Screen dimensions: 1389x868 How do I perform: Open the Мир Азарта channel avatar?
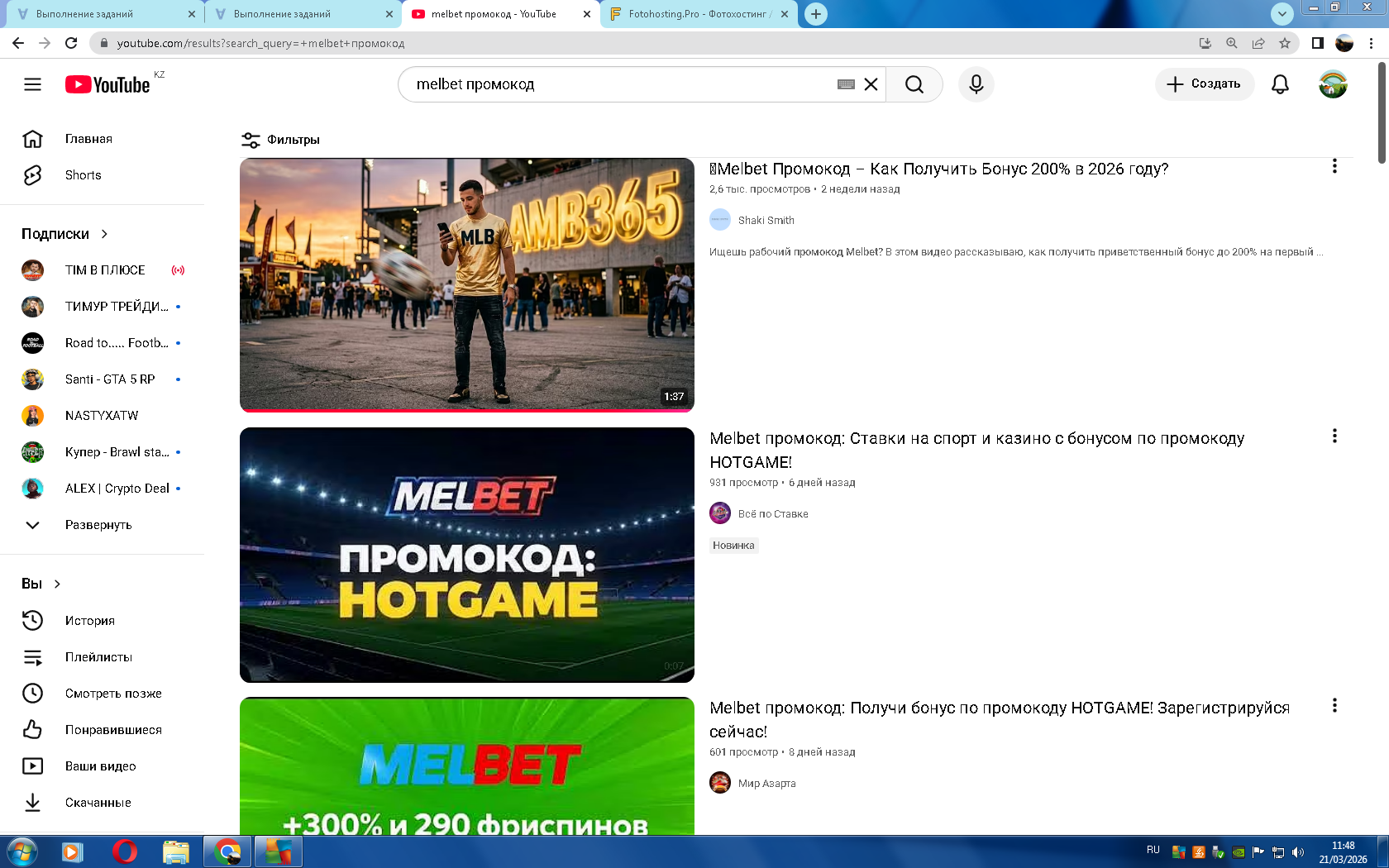click(x=720, y=783)
